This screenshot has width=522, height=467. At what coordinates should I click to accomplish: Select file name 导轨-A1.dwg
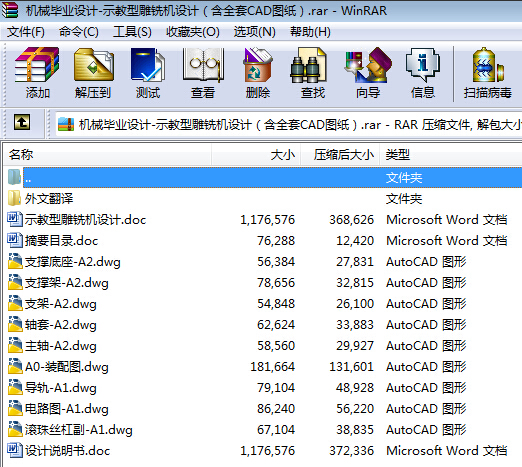point(60,388)
